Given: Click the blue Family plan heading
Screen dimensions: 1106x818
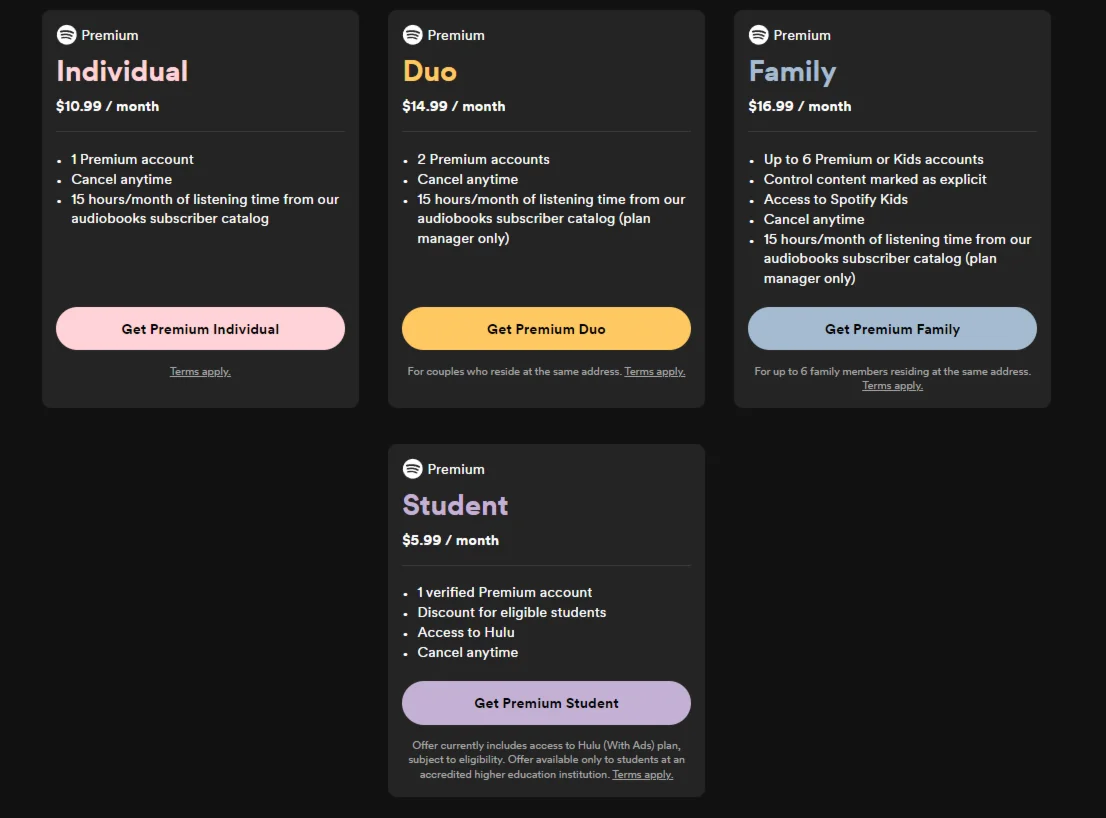Looking at the screenshot, I should (792, 72).
